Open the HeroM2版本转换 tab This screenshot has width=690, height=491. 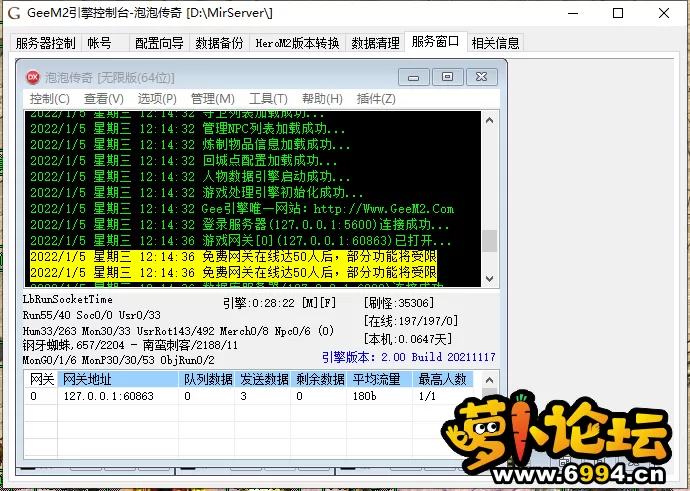click(x=297, y=43)
